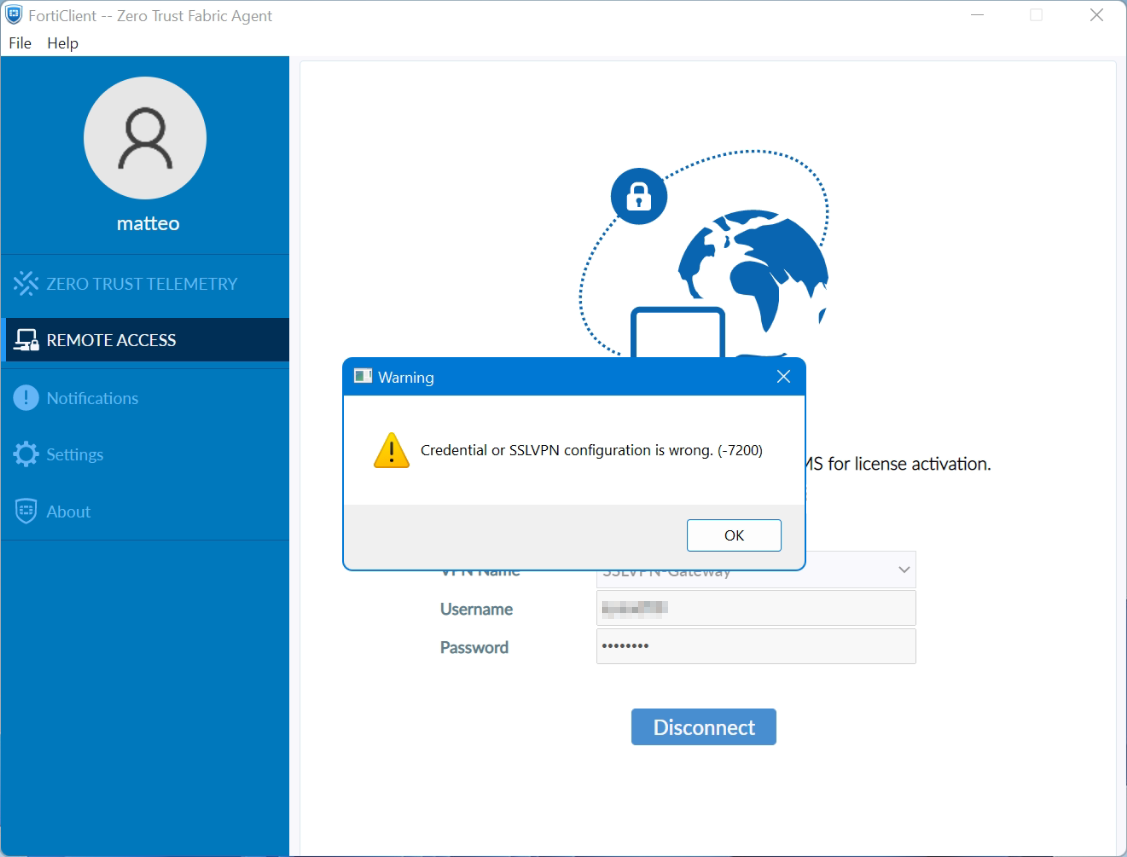Close the Warning dialog with its X
1127x857 pixels.
tap(783, 376)
